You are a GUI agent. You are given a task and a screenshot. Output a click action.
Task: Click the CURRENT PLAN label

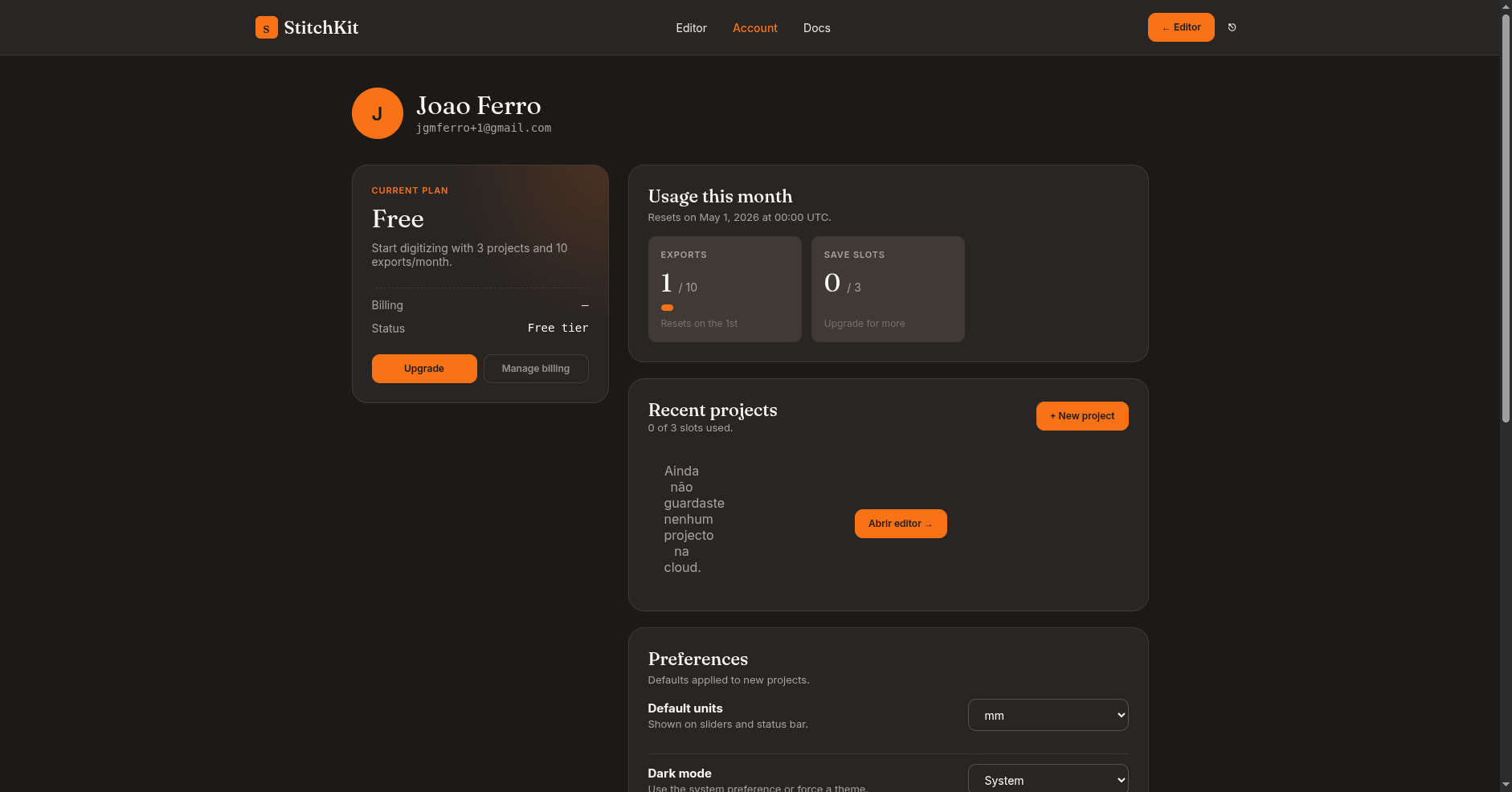pos(410,190)
